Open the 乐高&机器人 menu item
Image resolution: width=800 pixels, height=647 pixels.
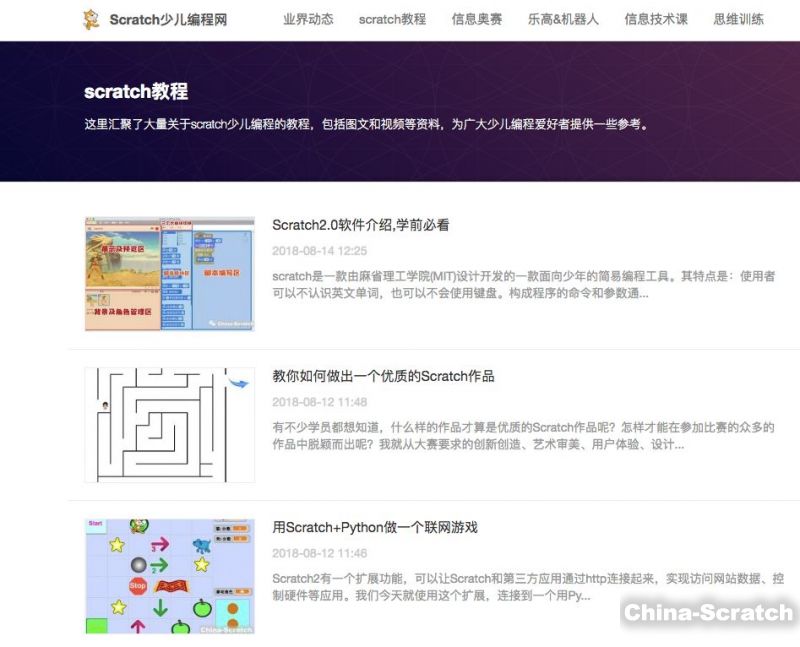coord(563,19)
